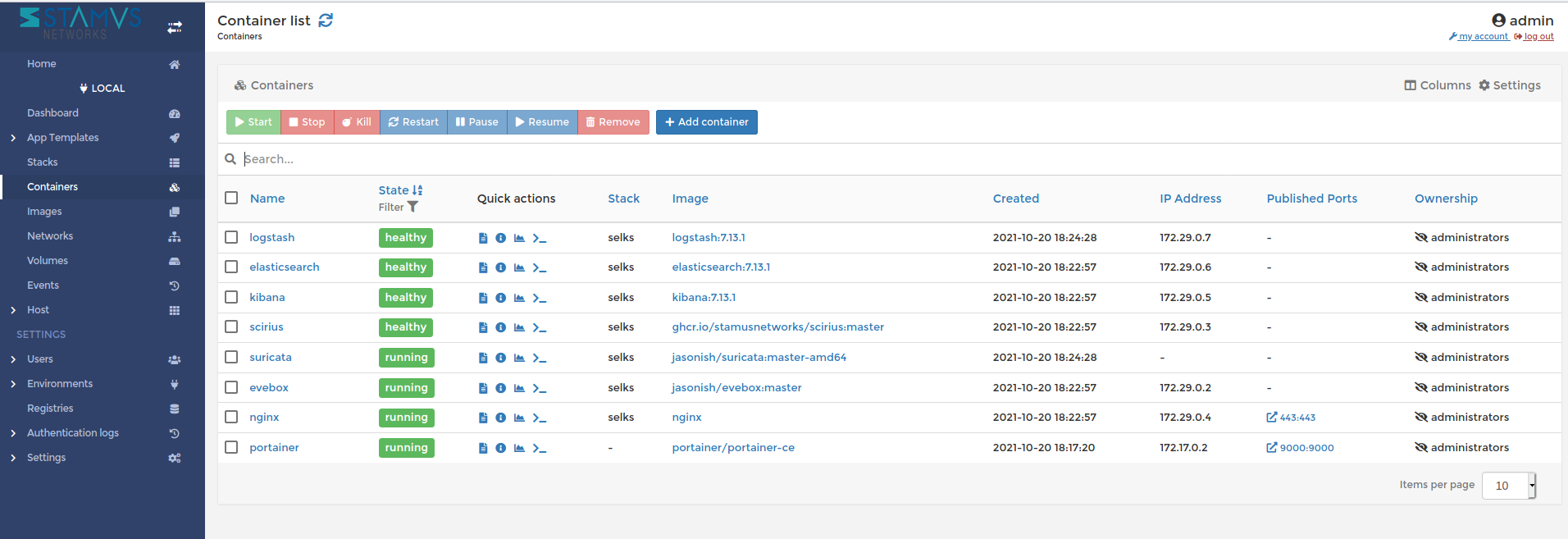Check the elasticsearch row checkbox
Screen dimensions: 1568x539
point(231,267)
